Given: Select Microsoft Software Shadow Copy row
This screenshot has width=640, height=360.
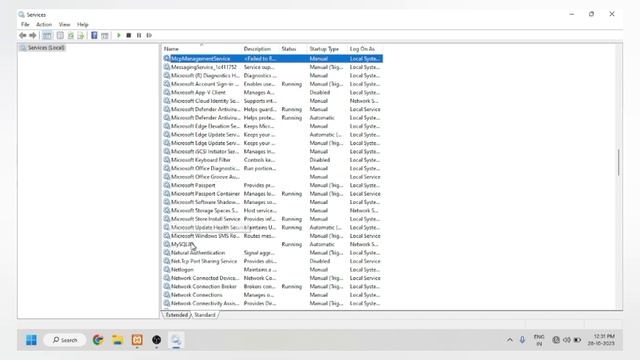Looking at the screenshot, I should pos(272,202).
